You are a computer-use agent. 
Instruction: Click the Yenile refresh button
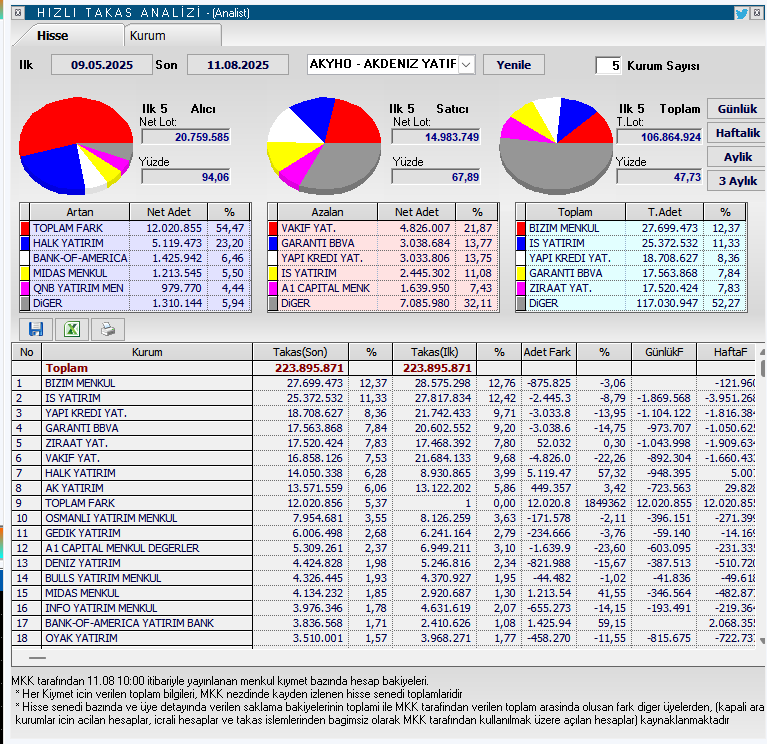click(514, 65)
